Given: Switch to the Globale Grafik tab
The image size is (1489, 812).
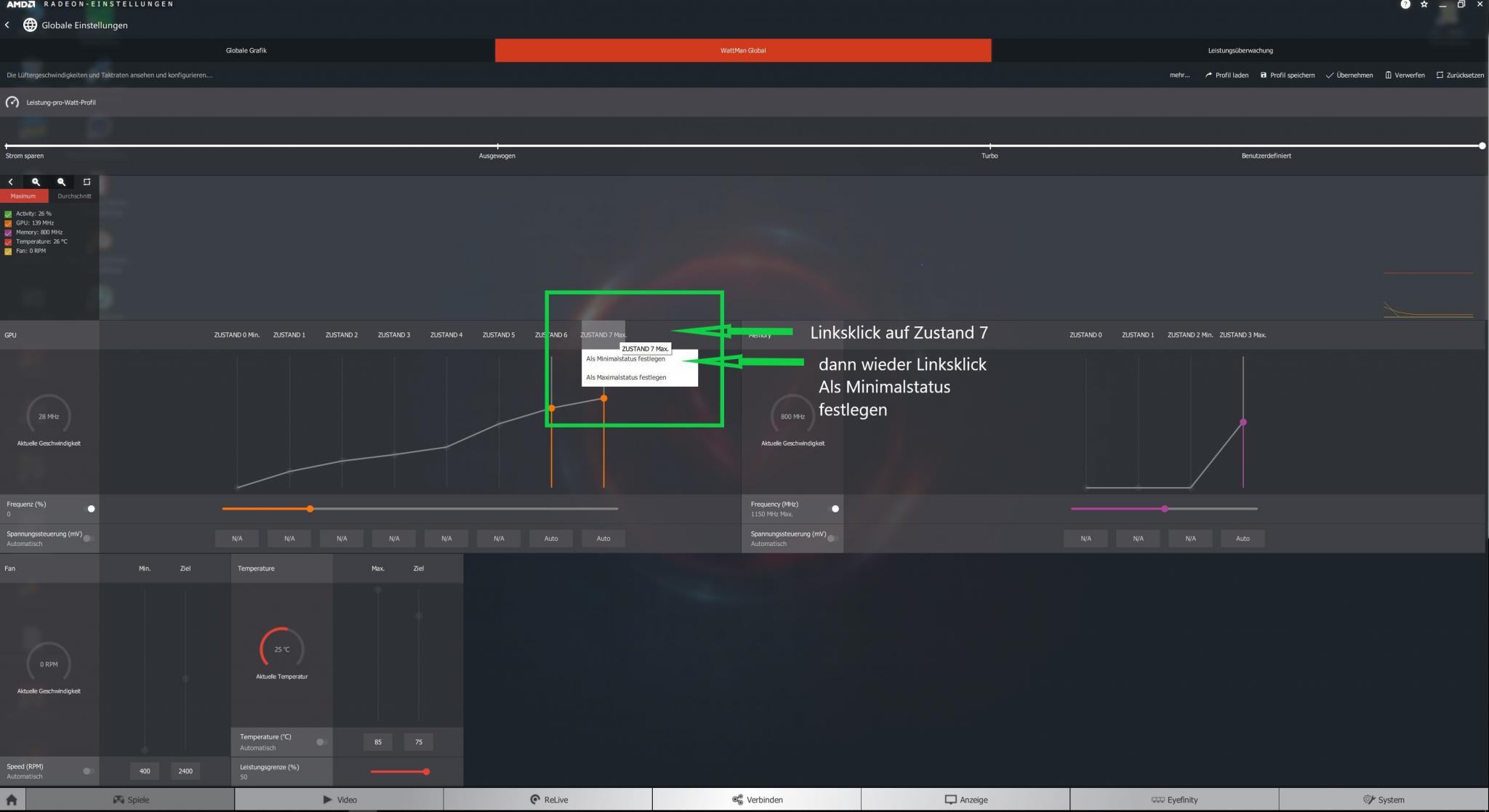Looking at the screenshot, I should pos(246,50).
